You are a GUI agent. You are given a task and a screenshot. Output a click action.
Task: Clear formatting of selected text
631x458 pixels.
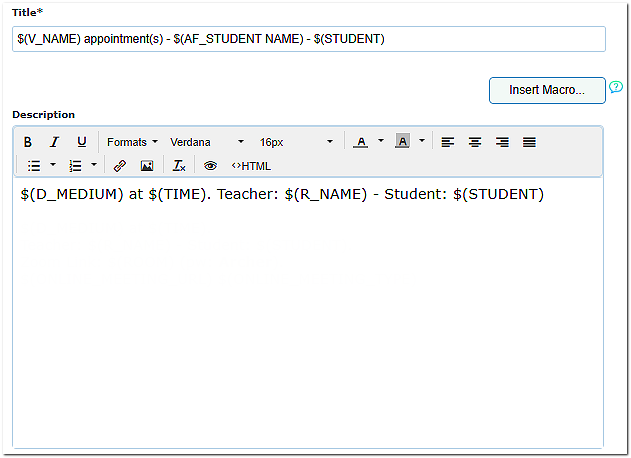[x=178, y=166]
